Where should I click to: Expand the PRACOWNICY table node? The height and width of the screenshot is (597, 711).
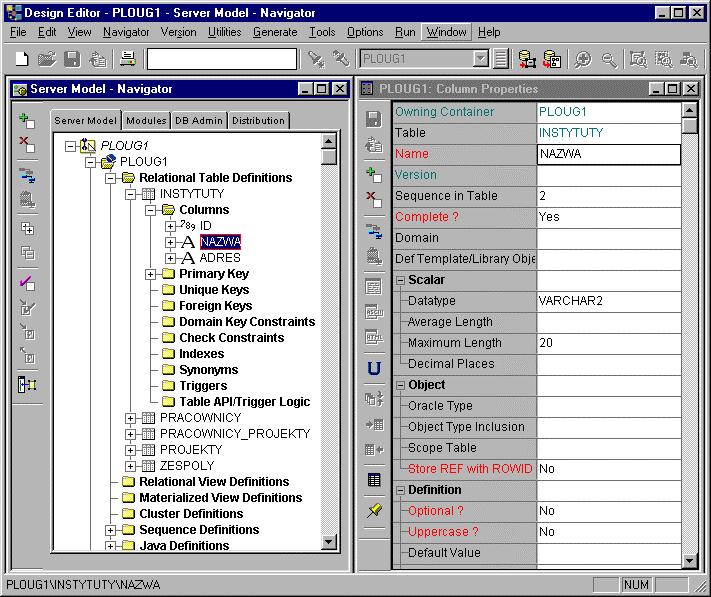(x=131, y=418)
